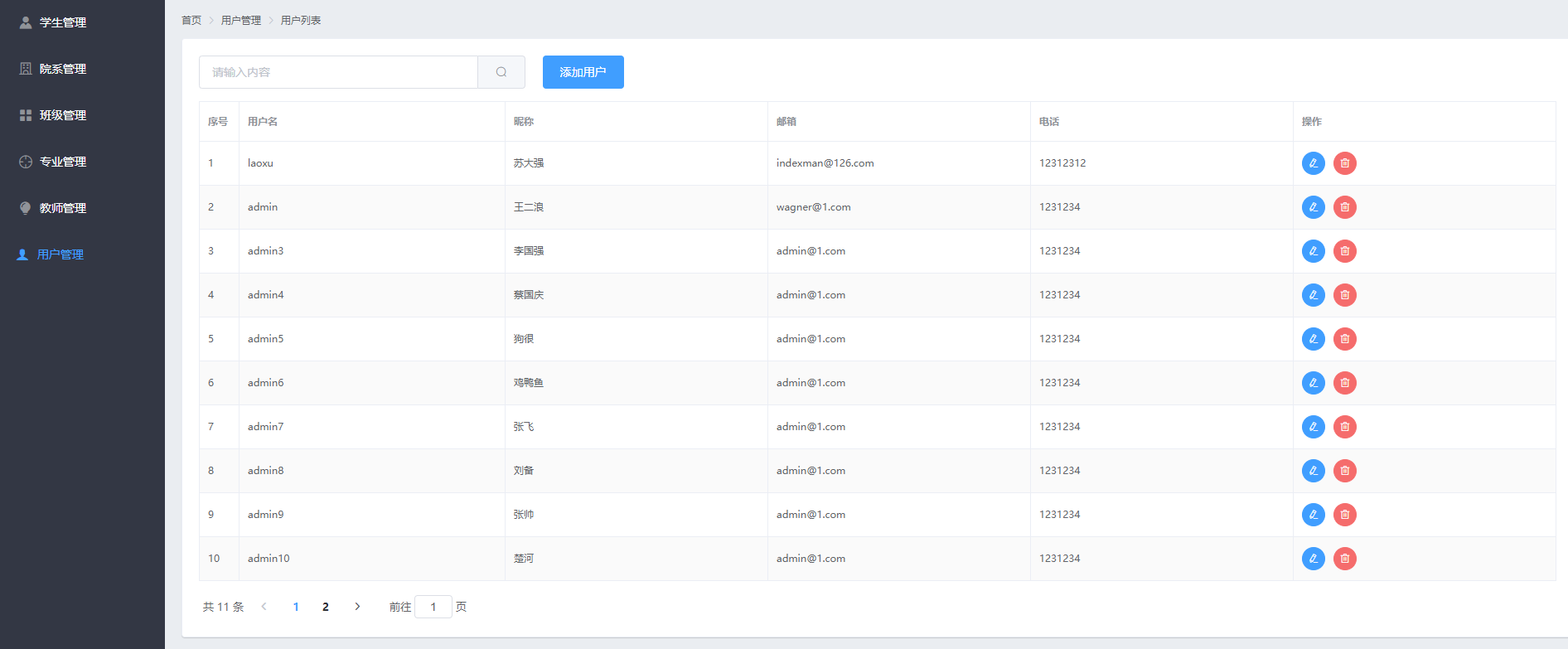
Task: Edit user admin10
Action: (1313, 559)
